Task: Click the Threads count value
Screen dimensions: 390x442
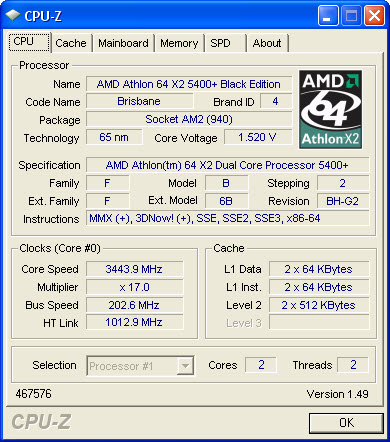Action: [x=353, y=365]
